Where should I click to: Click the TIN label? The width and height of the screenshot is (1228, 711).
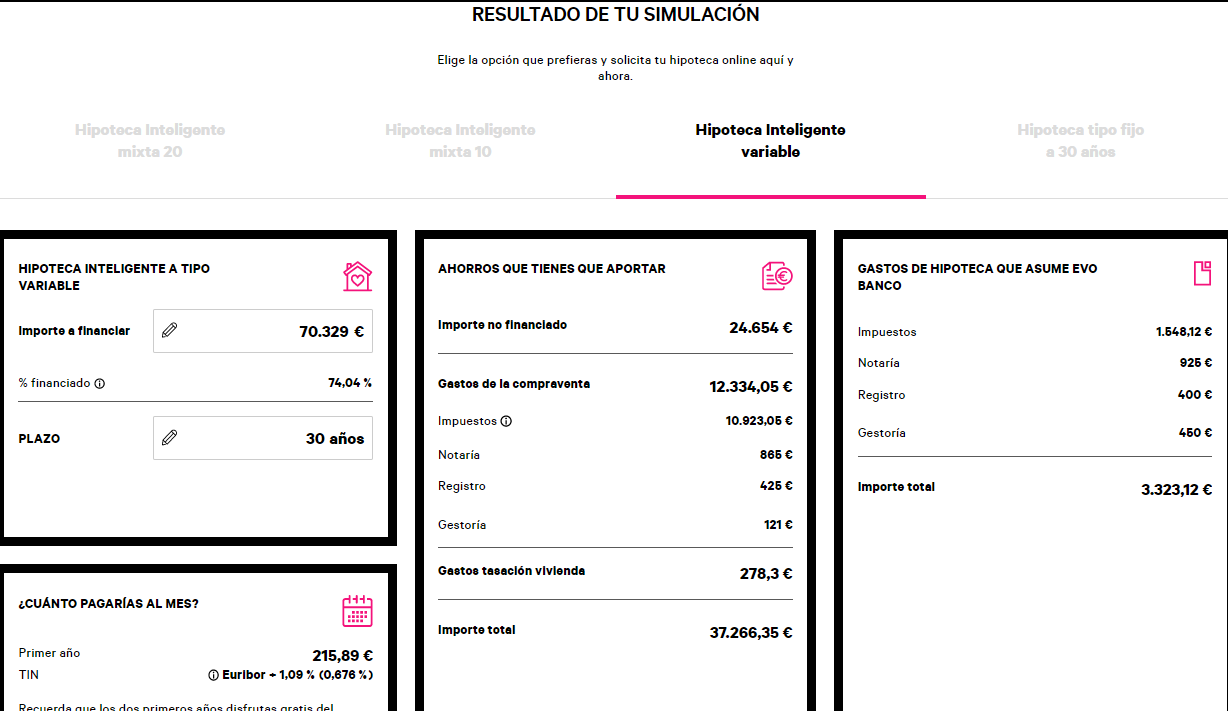(x=28, y=675)
